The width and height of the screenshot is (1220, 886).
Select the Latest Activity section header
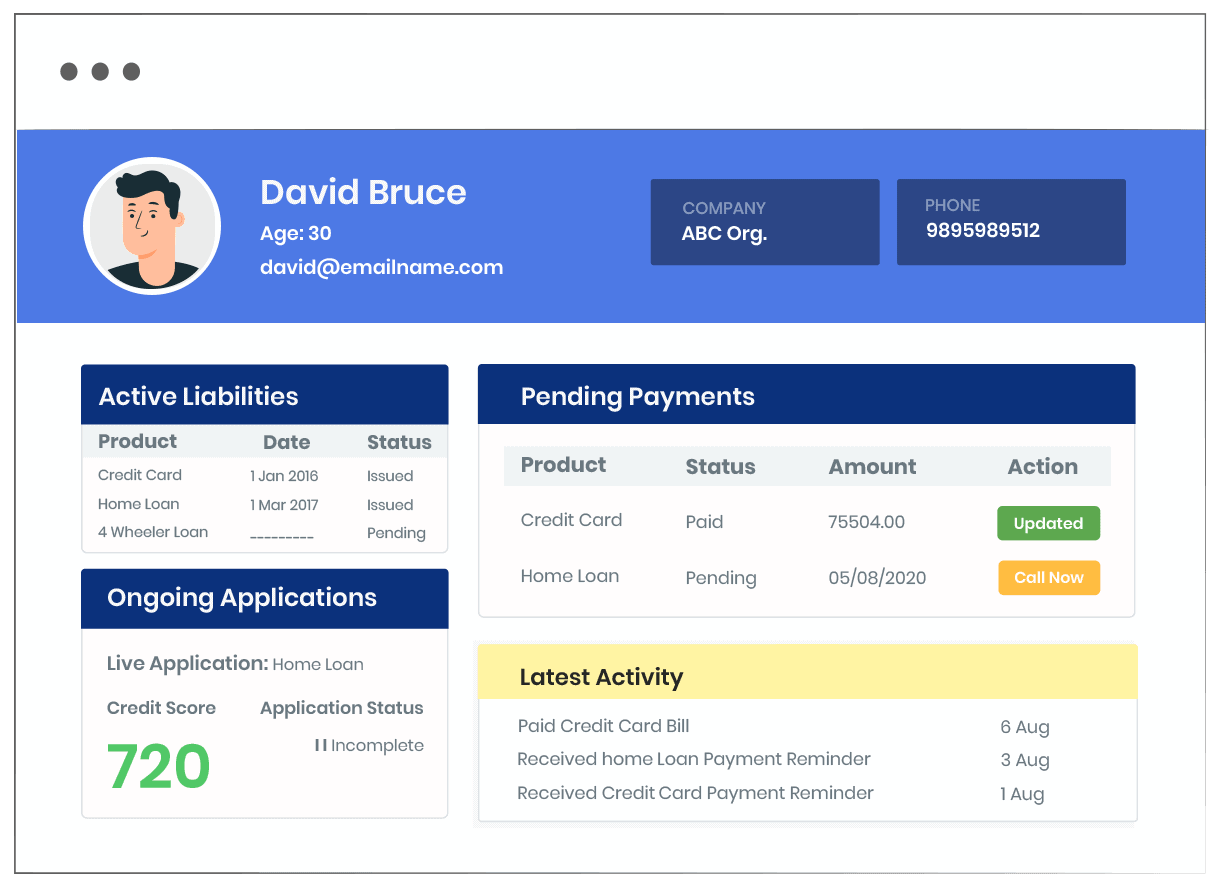pyautogui.click(x=600, y=677)
